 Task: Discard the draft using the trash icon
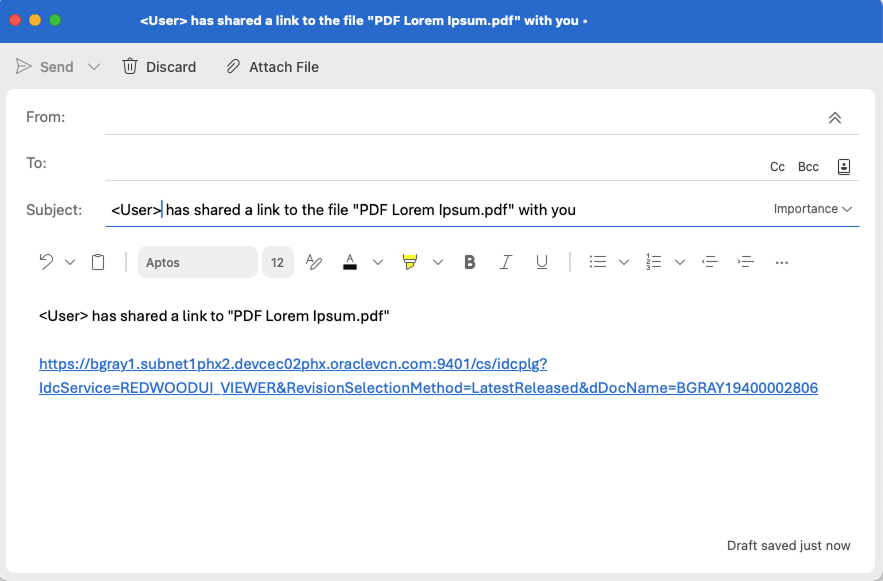(130, 66)
